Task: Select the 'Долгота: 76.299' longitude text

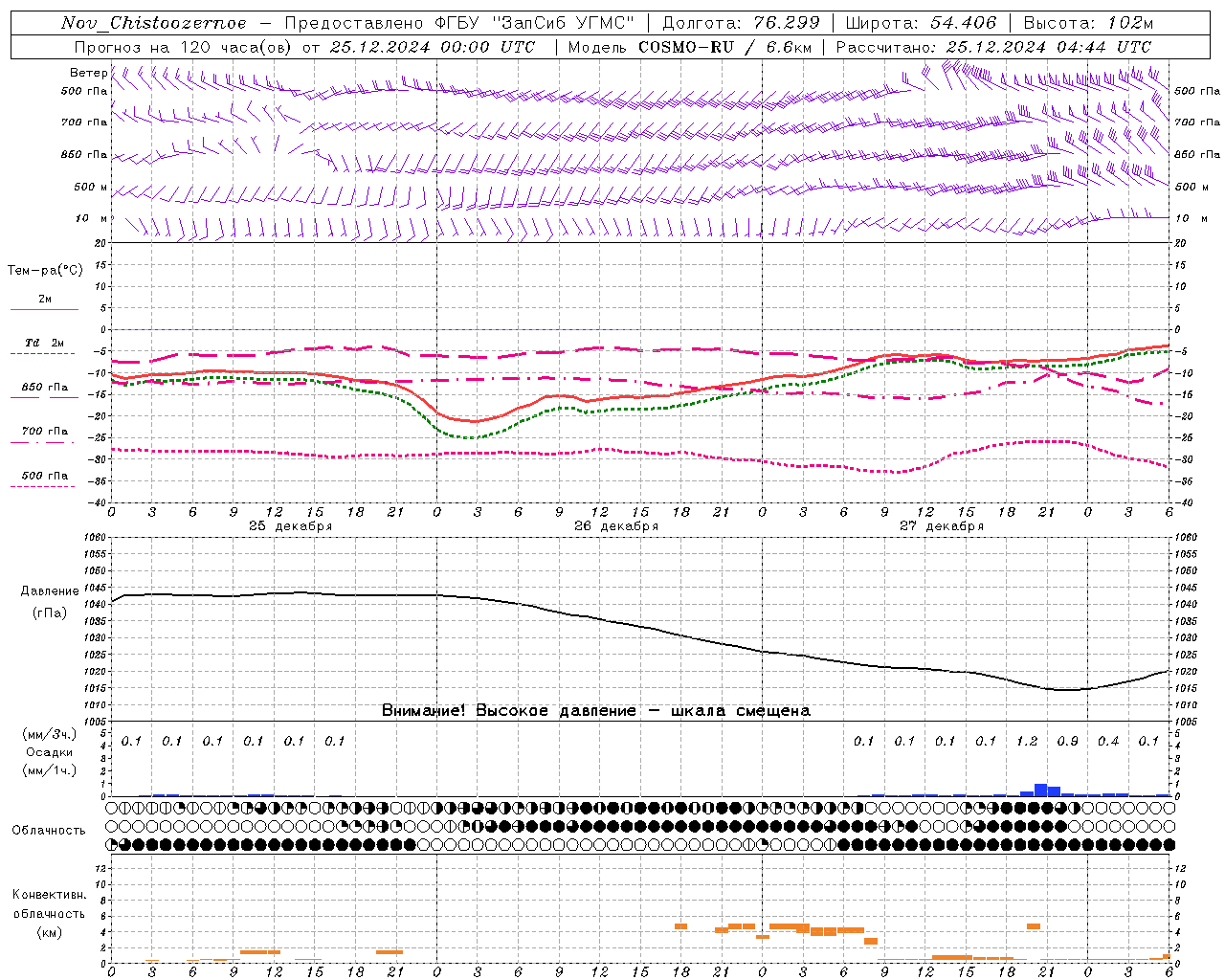Action: [741, 23]
